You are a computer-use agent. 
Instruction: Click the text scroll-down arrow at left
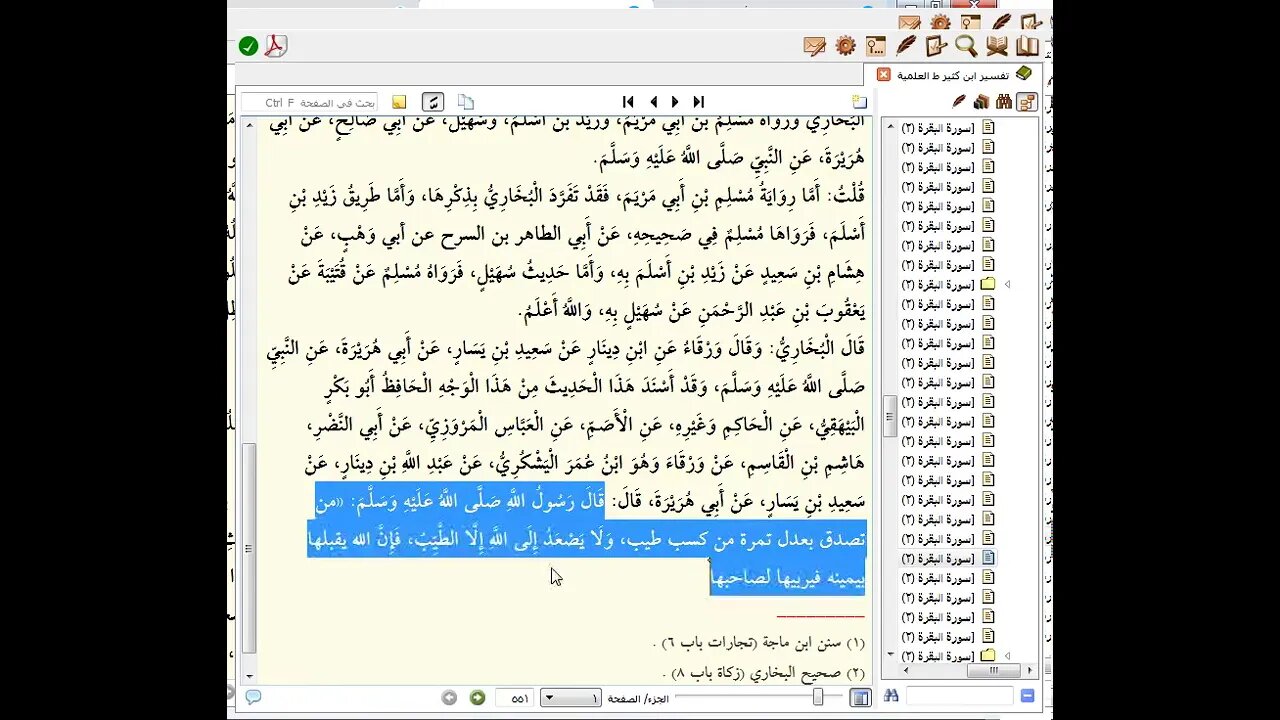tap(249, 676)
